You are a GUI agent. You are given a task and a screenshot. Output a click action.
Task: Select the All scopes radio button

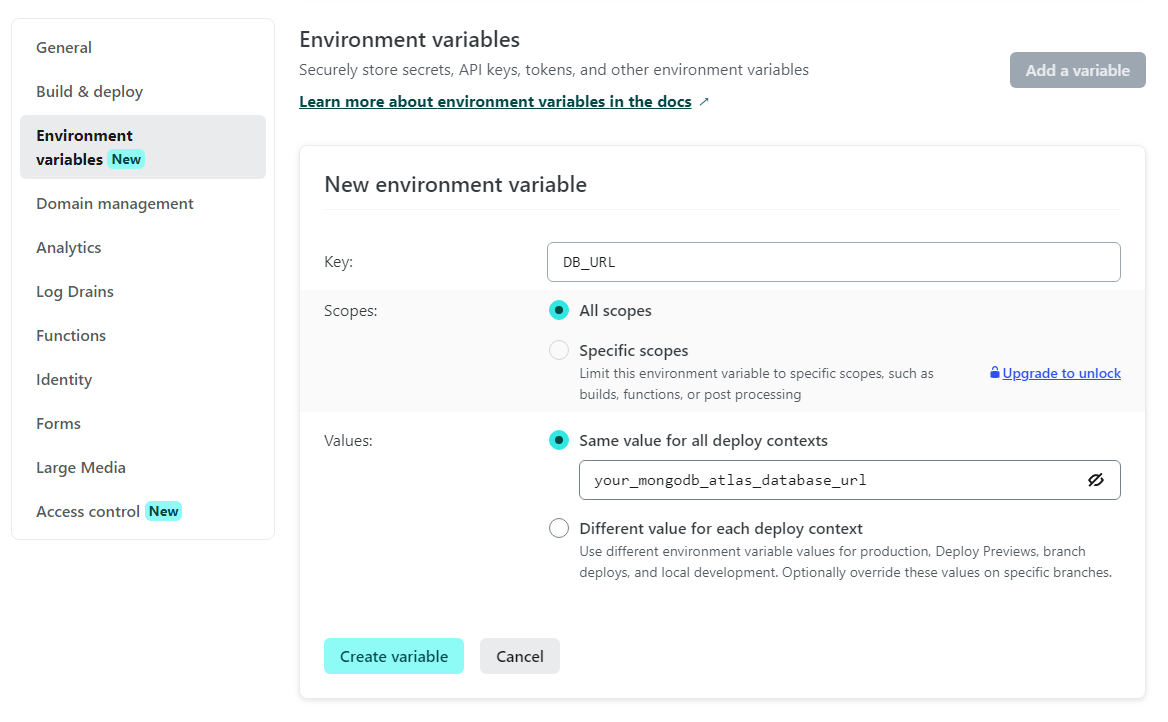(559, 310)
